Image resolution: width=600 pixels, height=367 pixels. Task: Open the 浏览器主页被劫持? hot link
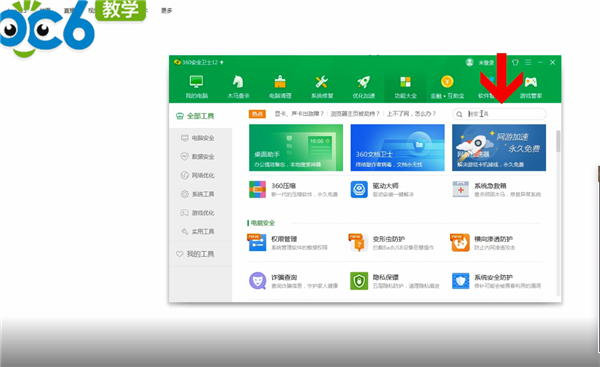(x=355, y=114)
